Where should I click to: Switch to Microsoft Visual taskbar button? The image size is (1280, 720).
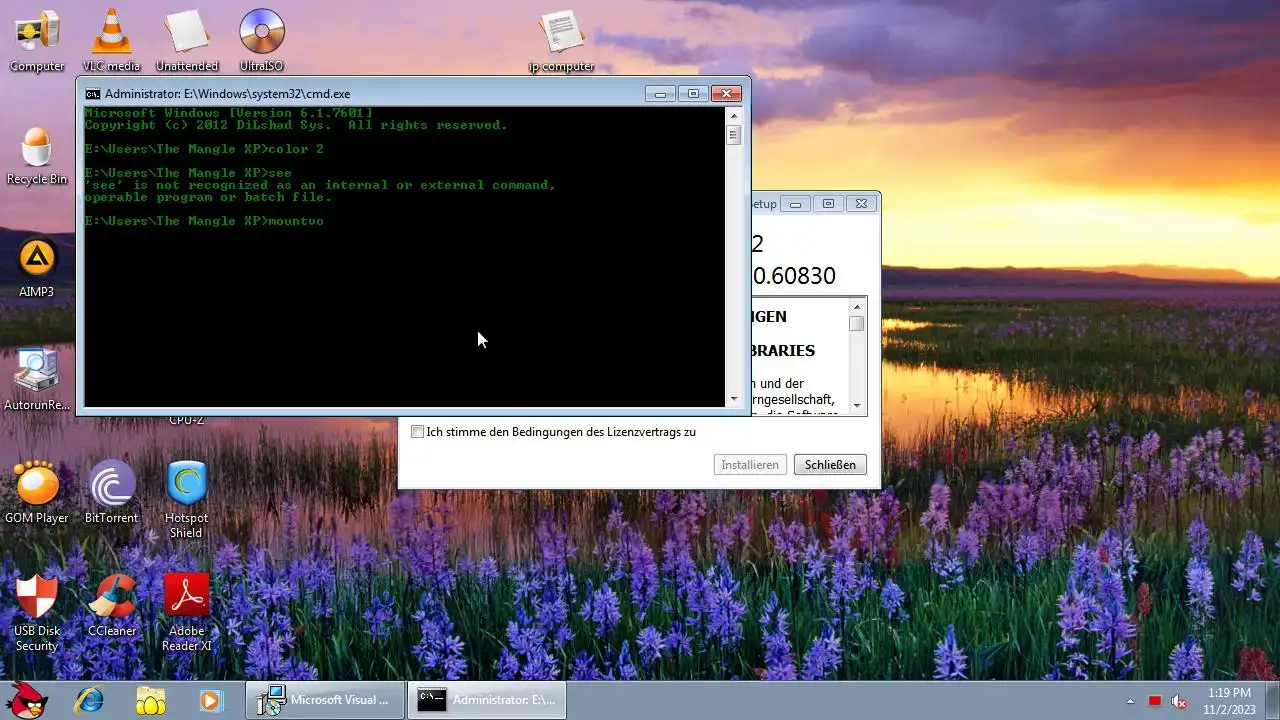coord(326,700)
